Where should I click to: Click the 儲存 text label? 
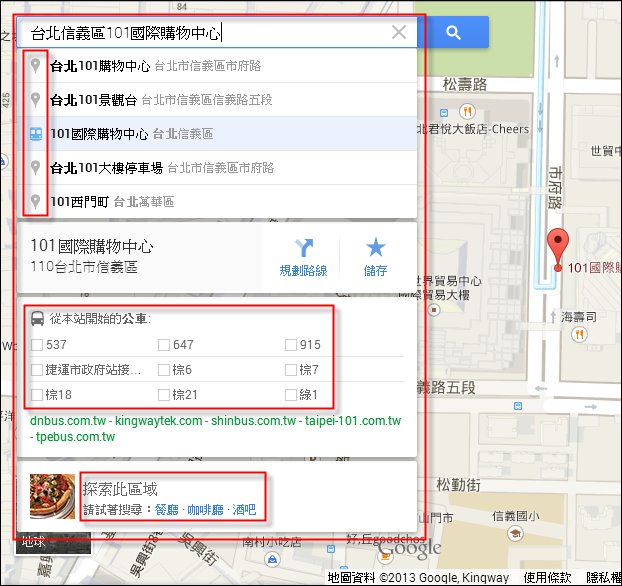click(x=375, y=271)
